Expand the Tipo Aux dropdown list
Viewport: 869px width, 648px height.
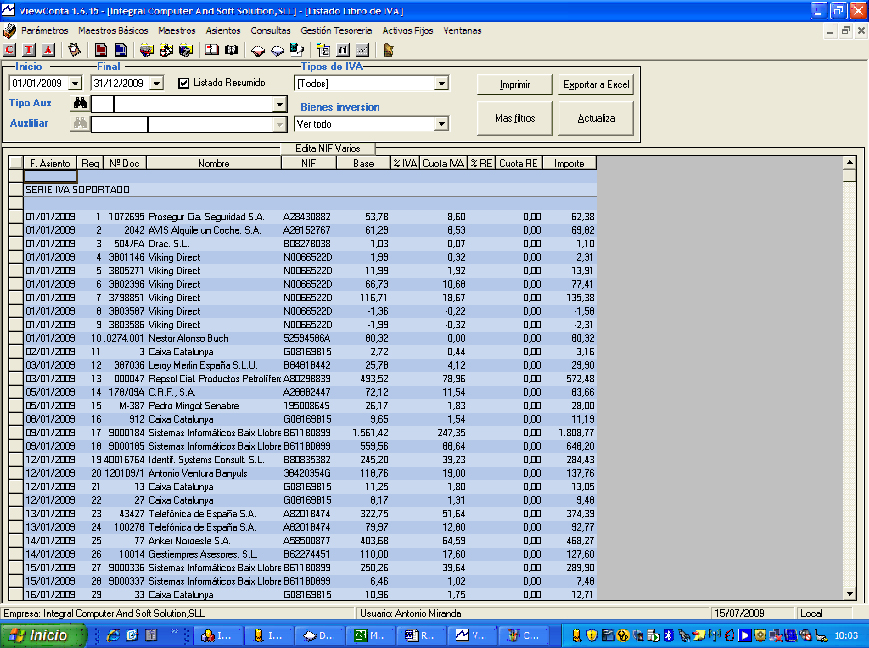279,104
